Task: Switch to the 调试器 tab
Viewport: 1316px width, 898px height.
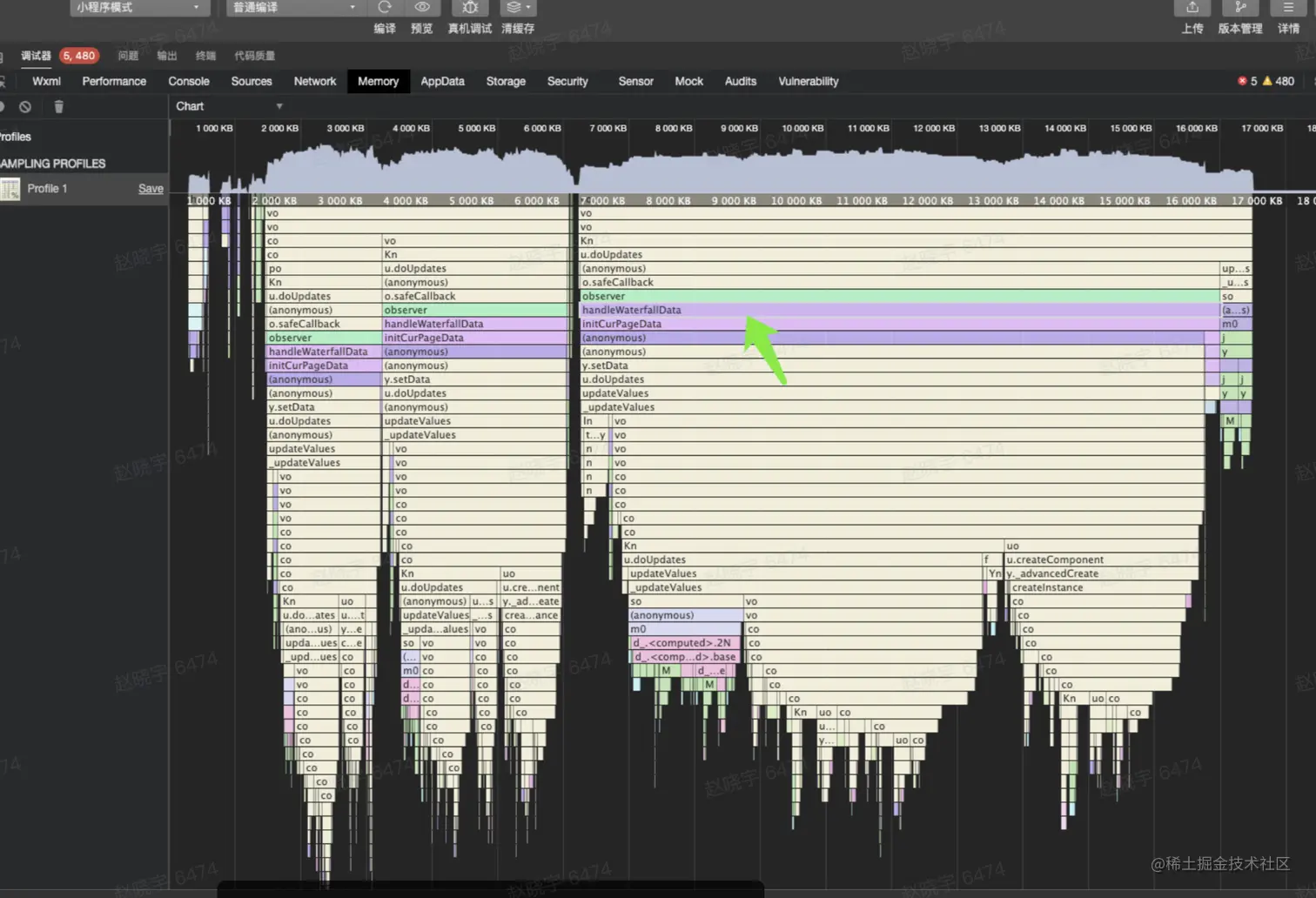Action: click(36, 56)
